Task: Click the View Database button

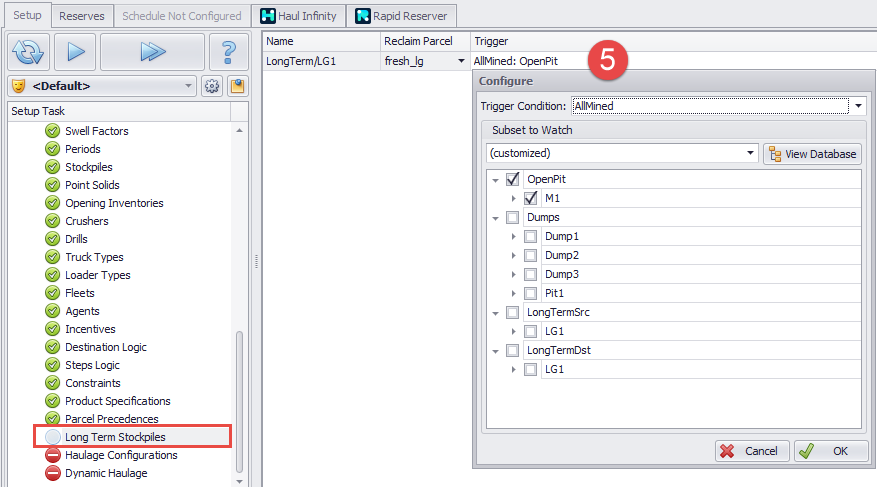Action: coord(812,154)
